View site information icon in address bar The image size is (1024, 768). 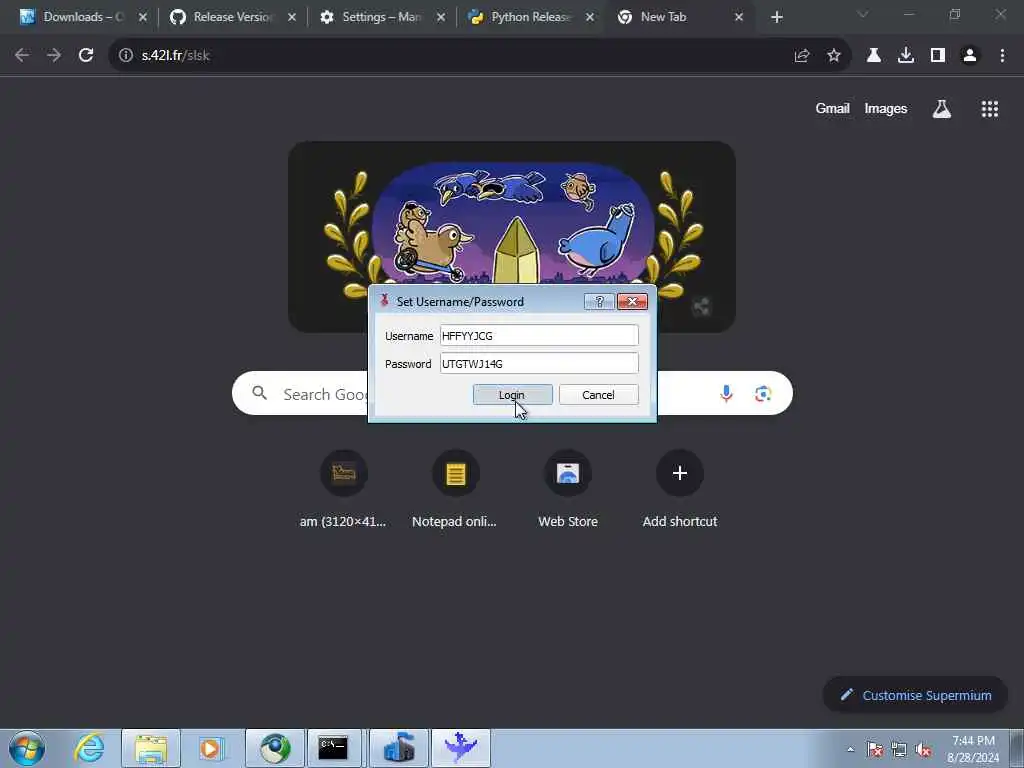[x=125, y=56]
